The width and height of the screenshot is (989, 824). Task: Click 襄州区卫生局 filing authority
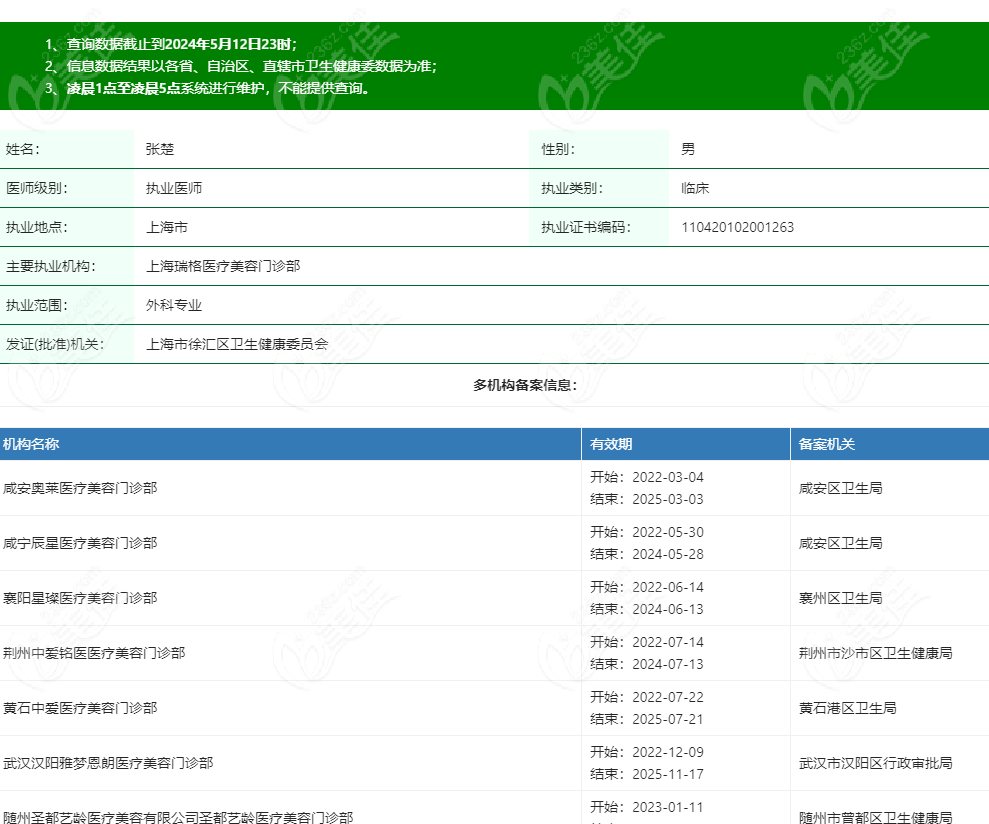(840, 598)
